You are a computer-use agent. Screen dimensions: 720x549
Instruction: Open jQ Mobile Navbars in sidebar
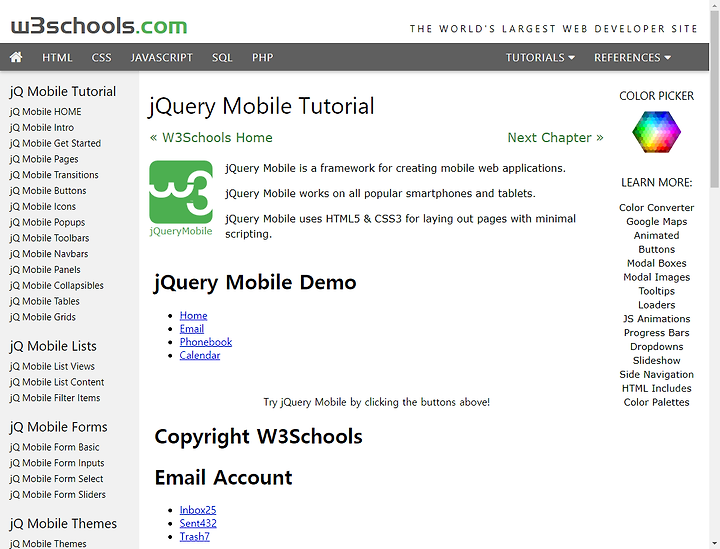[x=49, y=254]
